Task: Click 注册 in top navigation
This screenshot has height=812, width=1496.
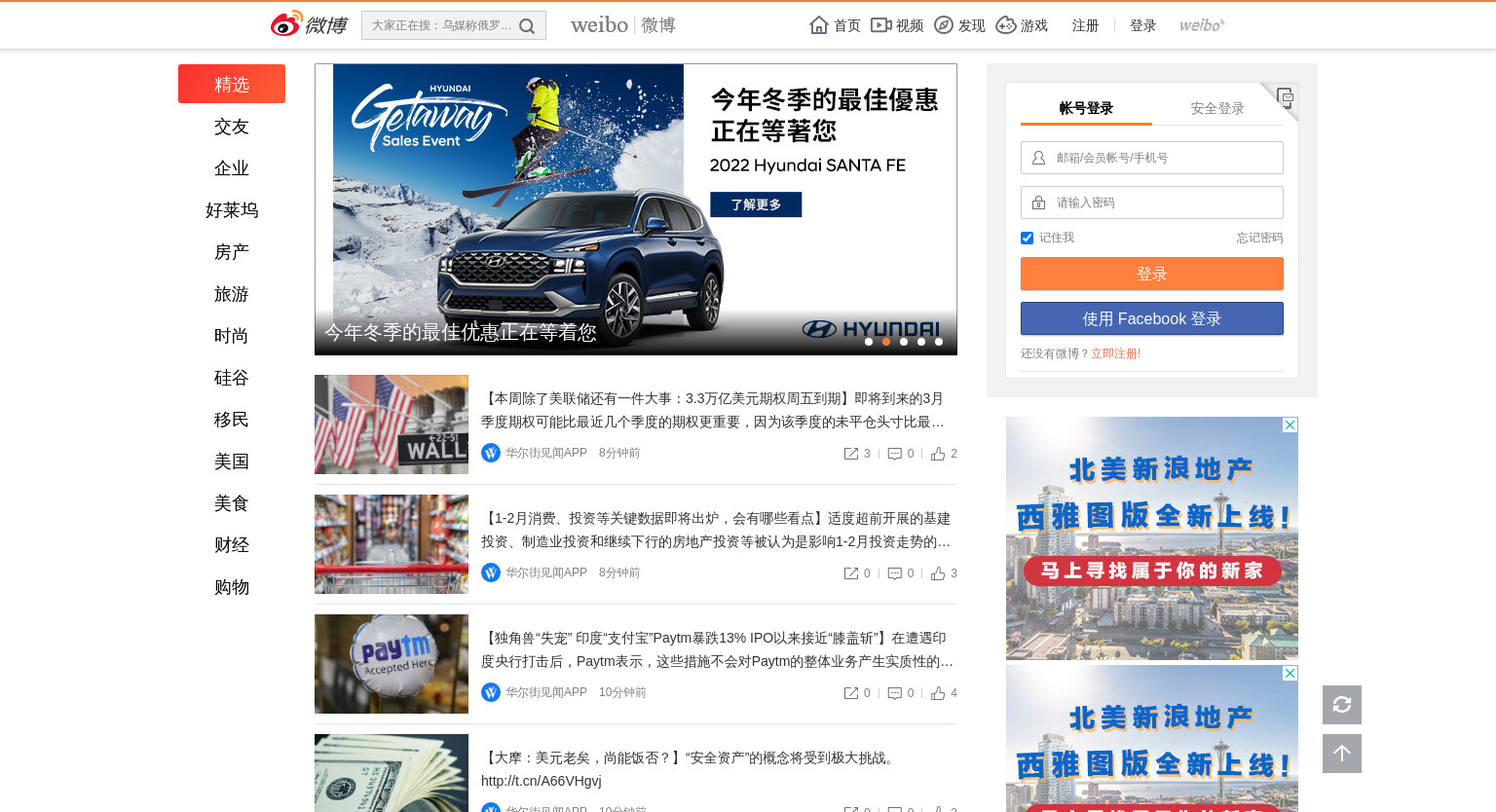Action: (x=1085, y=25)
